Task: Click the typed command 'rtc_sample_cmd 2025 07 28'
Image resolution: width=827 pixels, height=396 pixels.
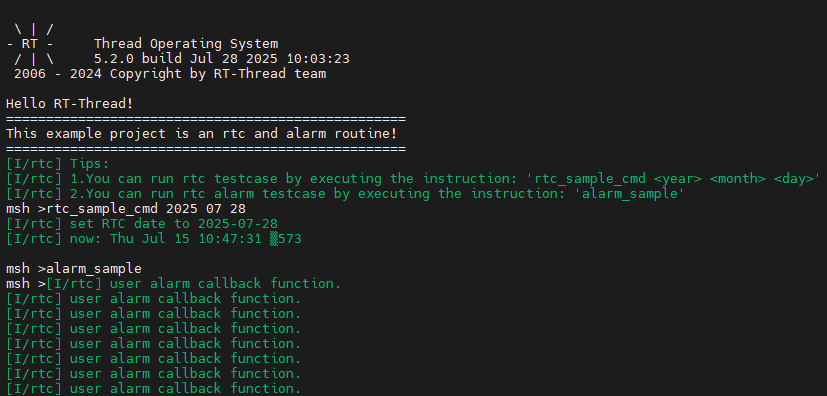Action: 146,209
